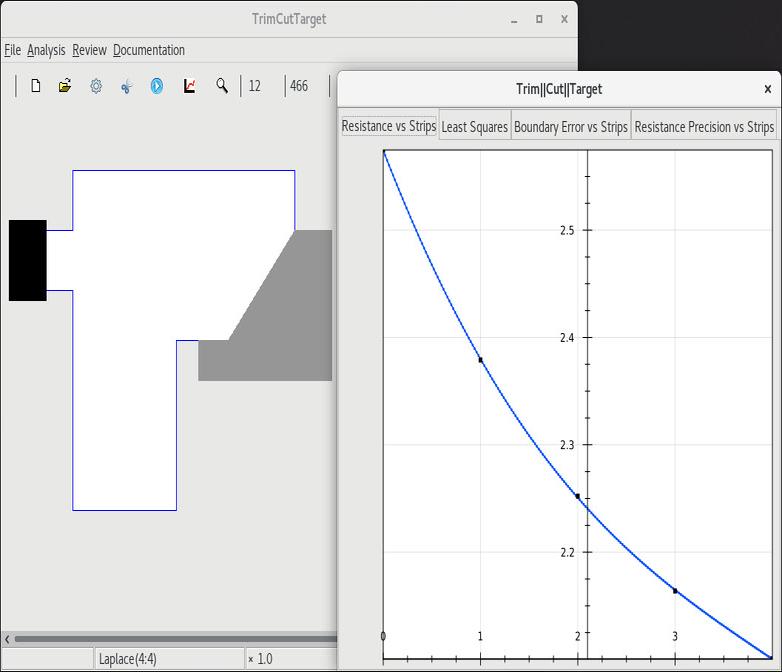The width and height of the screenshot is (782, 672).
Task: Switch to the Least Squares tab
Action: (x=474, y=127)
